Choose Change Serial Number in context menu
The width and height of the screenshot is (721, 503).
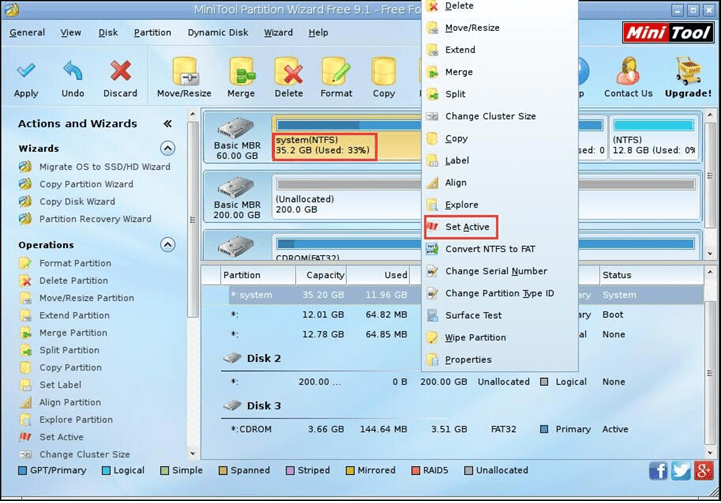500,271
